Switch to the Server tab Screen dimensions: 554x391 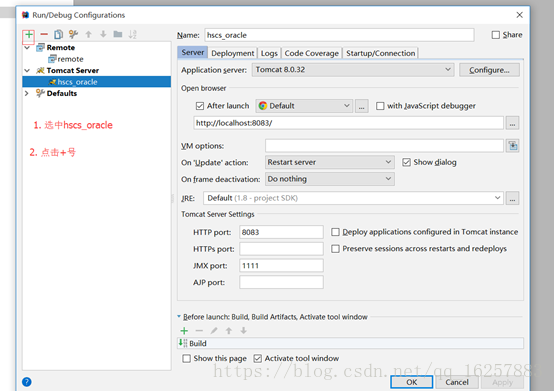(x=193, y=53)
